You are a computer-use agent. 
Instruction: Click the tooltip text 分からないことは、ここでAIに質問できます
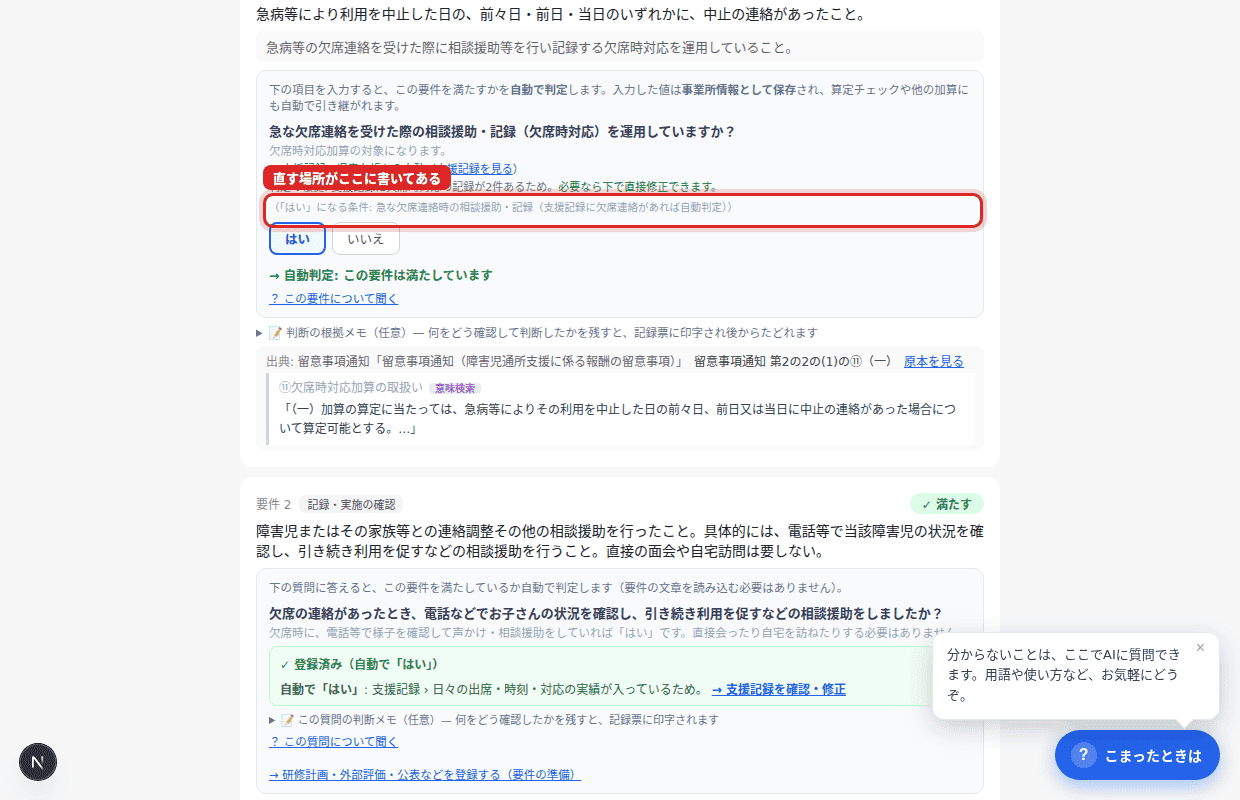click(x=1065, y=674)
